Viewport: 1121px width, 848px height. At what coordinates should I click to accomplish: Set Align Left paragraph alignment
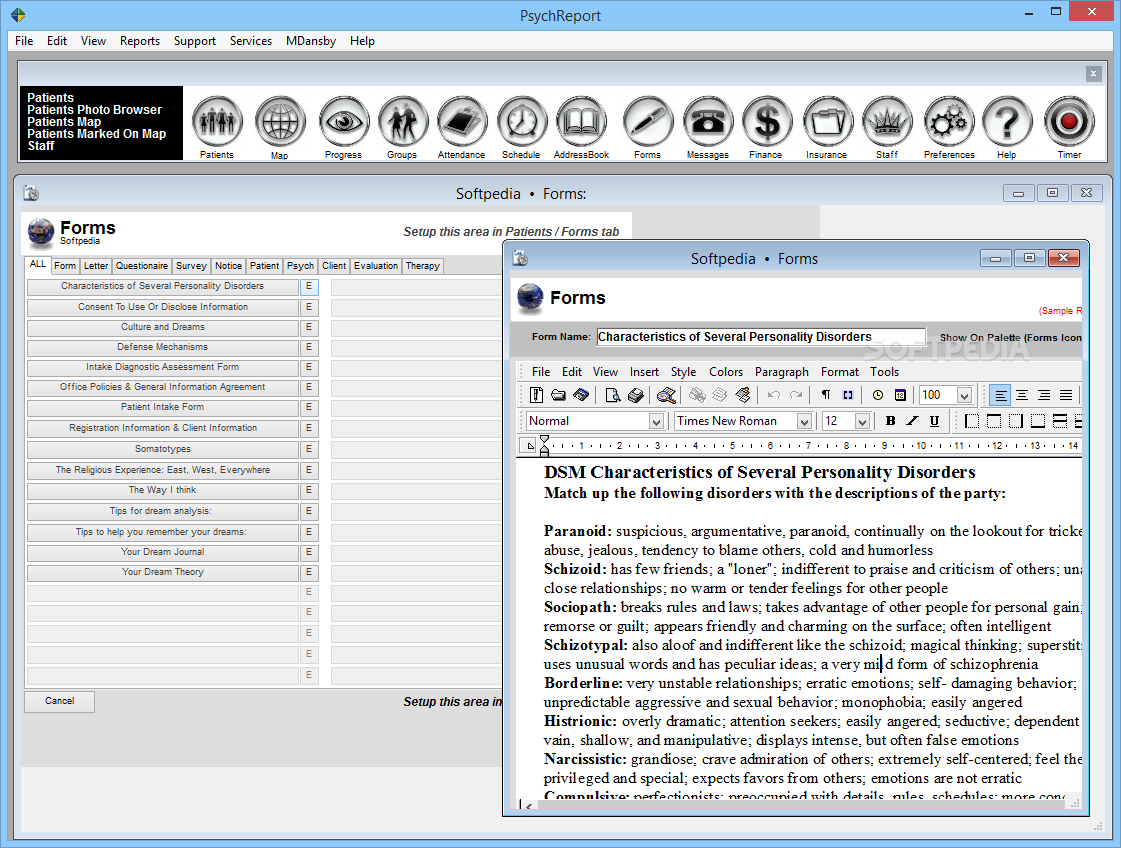click(x=1000, y=395)
